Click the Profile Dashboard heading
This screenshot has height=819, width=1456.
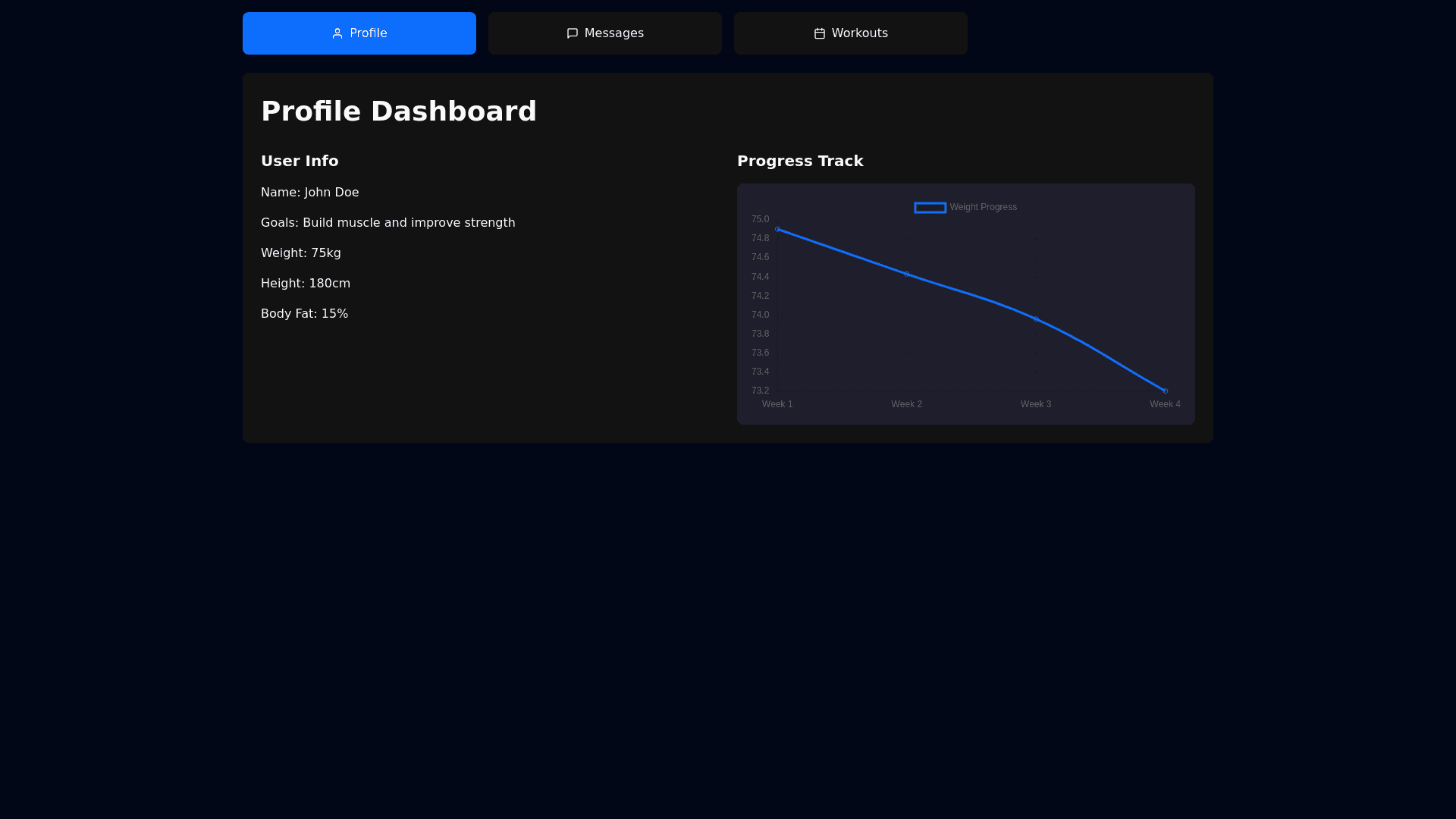click(x=399, y=111)
